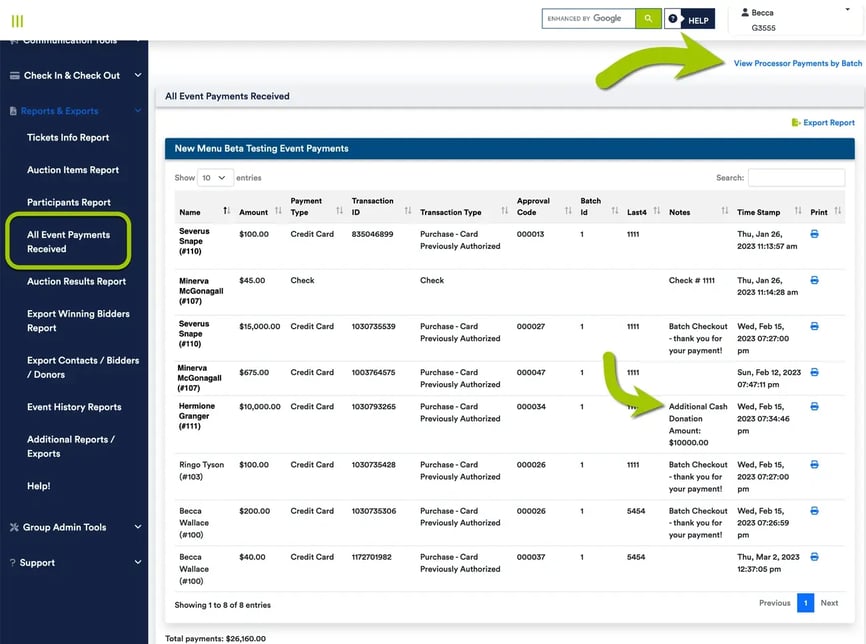Click the Export Report icon link
The height and width of the screenshot is (644, 866).
coord(822,123)
